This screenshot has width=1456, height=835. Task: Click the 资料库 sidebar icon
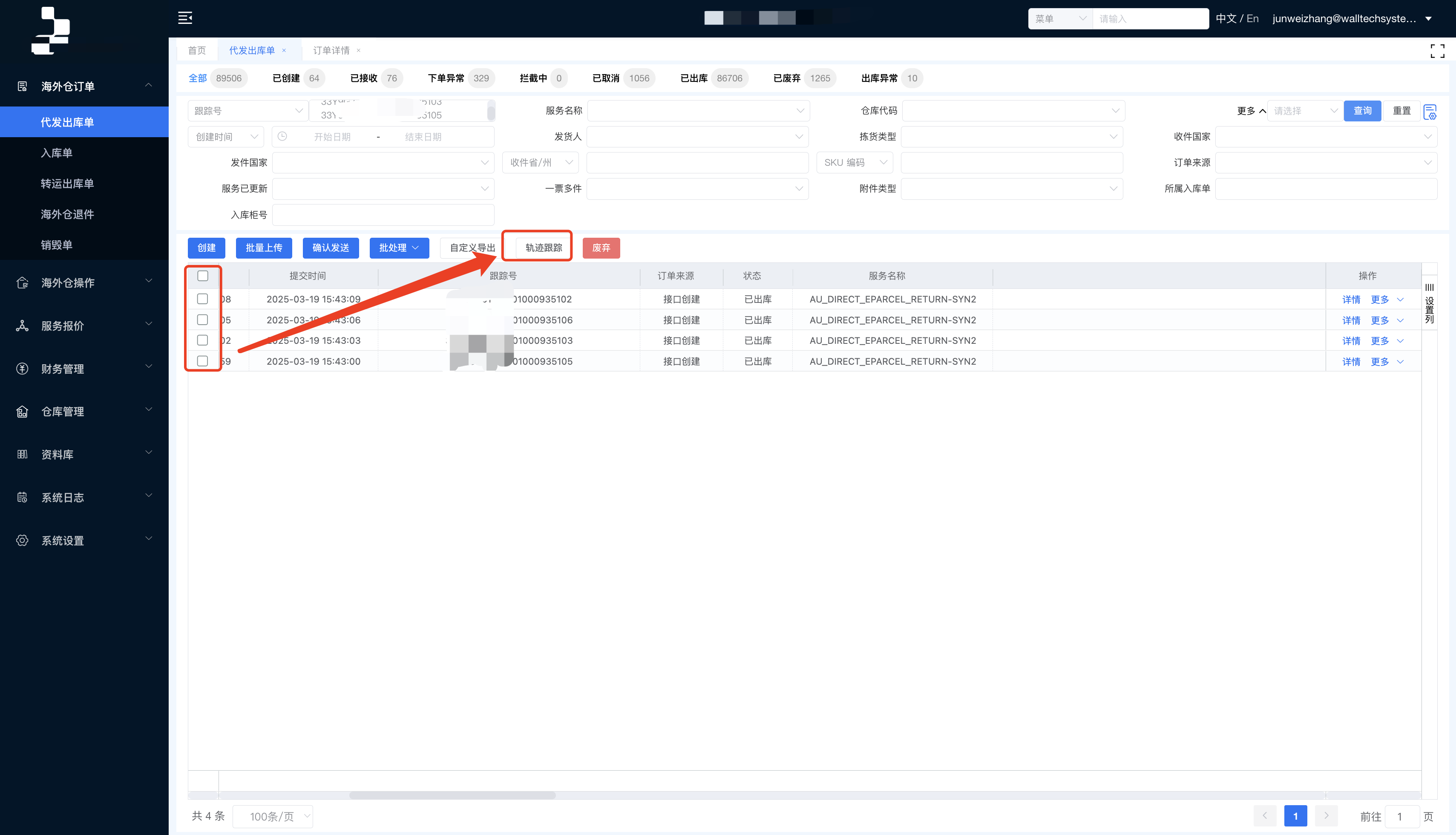[x=23, y=454]
